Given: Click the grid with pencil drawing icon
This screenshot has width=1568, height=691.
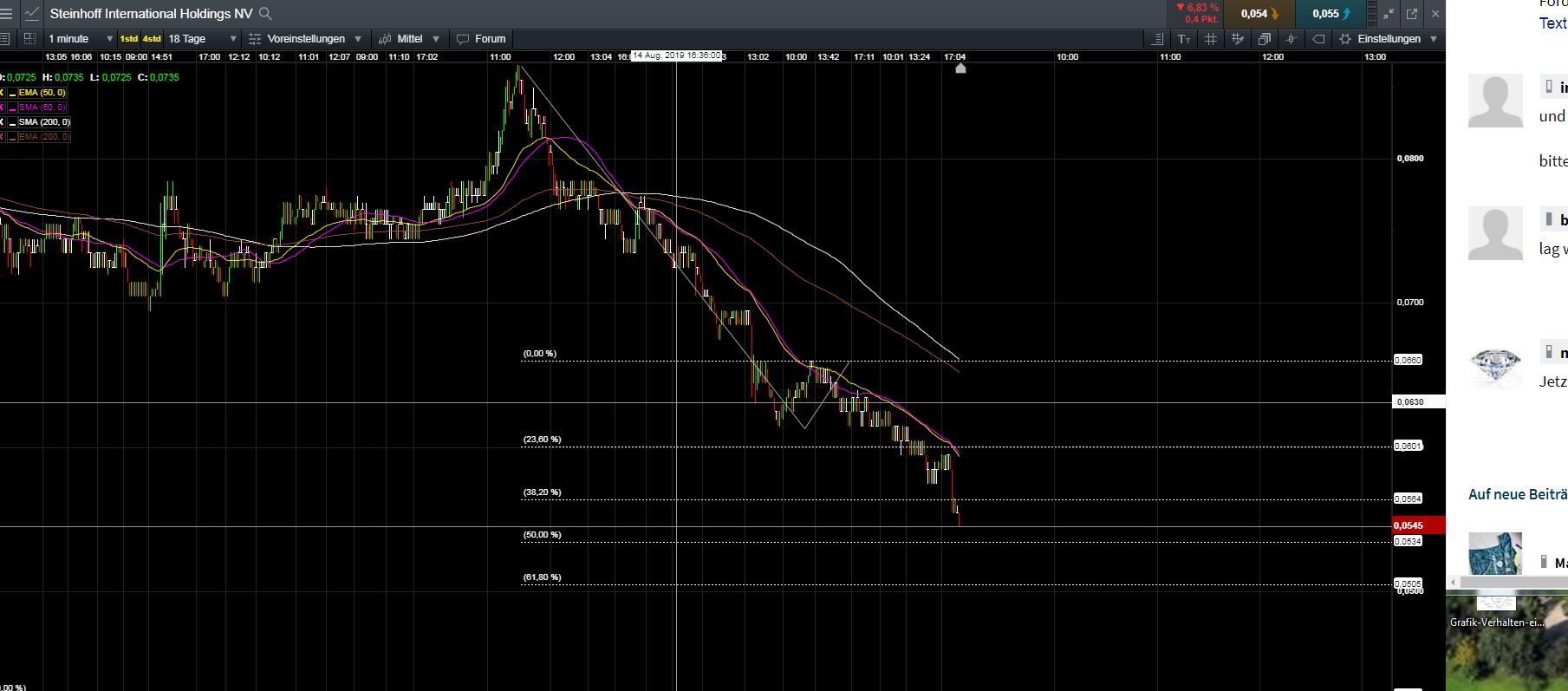Looking at the screenshot, I should [1238, 39].
